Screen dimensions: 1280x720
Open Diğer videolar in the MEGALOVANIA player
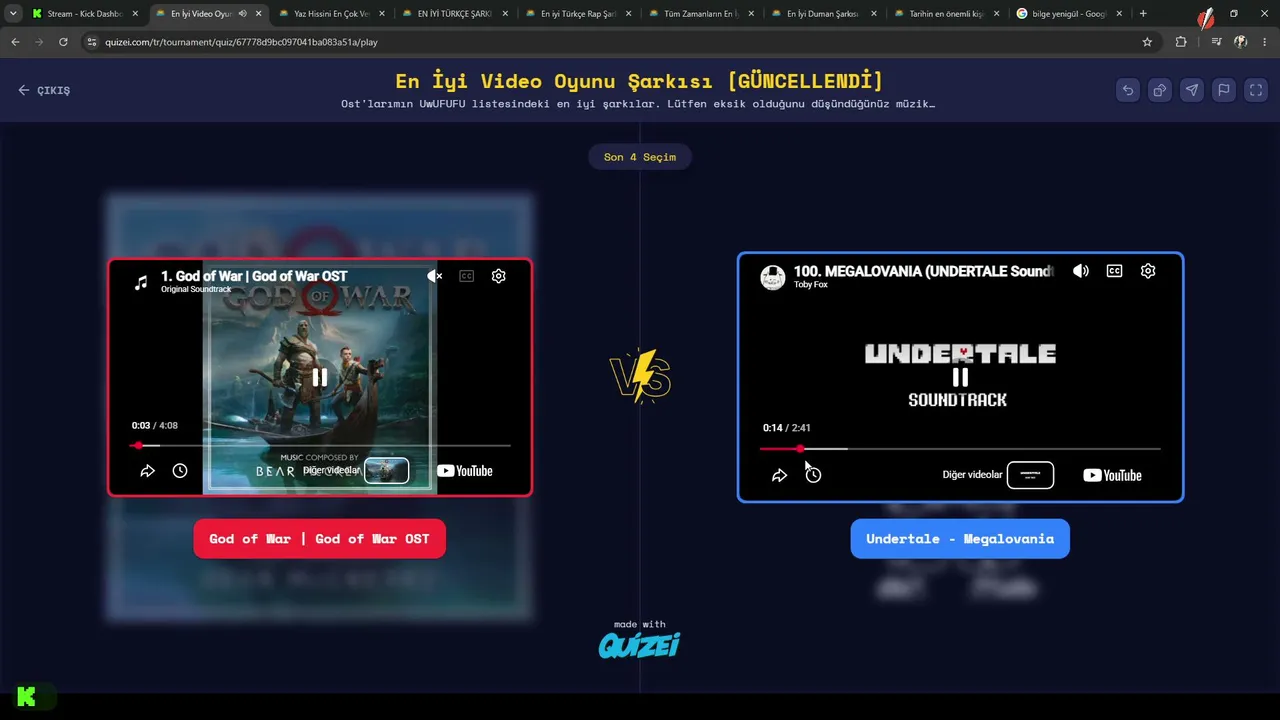[998, 475]
